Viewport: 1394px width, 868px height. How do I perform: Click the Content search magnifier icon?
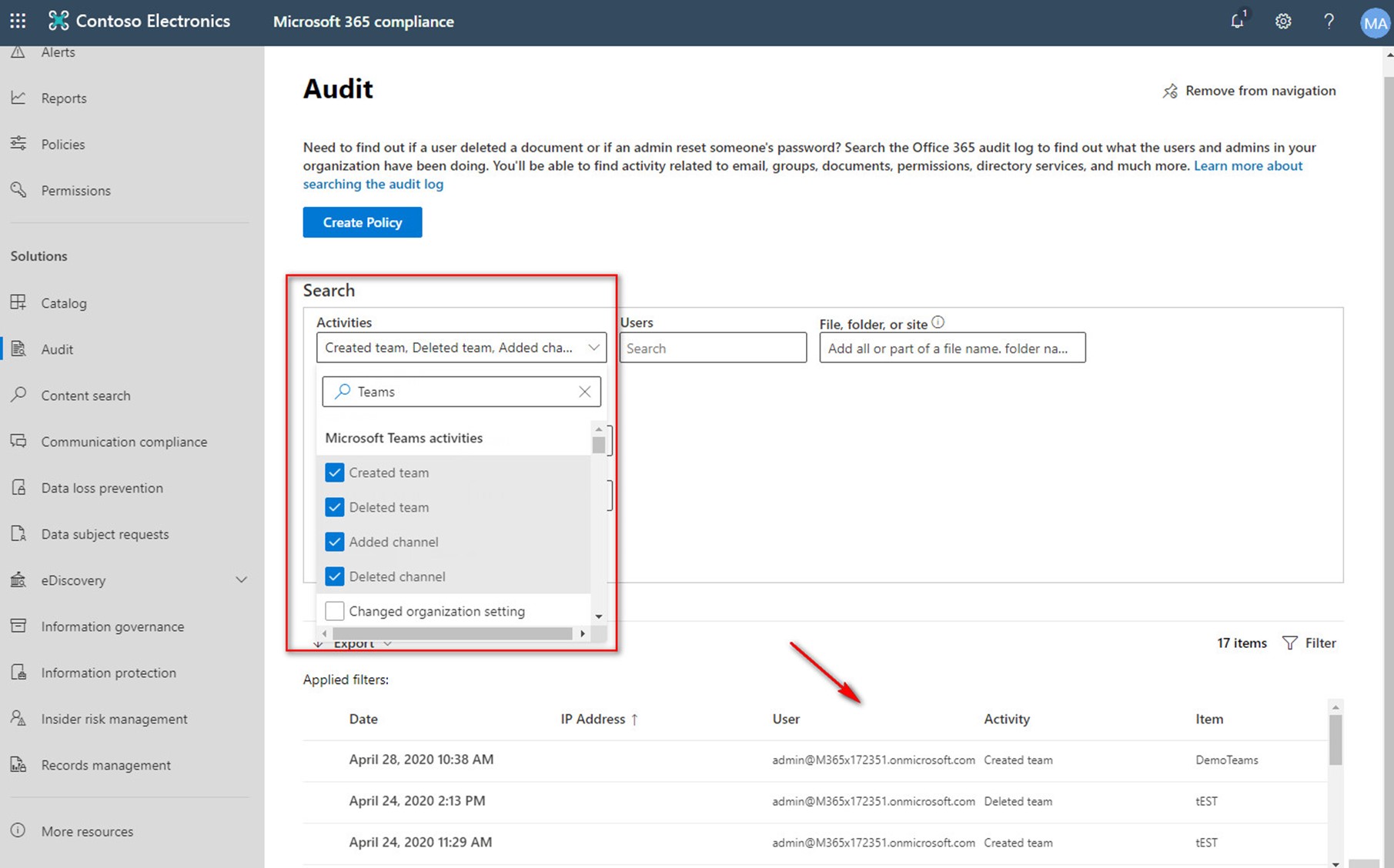(x=18, y=394)
